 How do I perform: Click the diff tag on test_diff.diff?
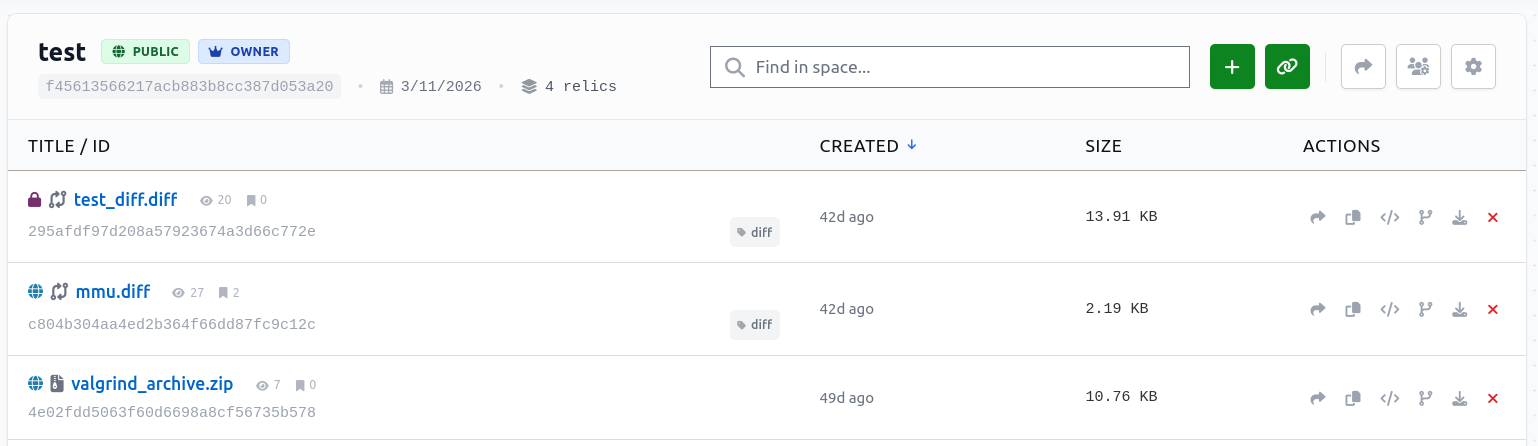[754, 232]
